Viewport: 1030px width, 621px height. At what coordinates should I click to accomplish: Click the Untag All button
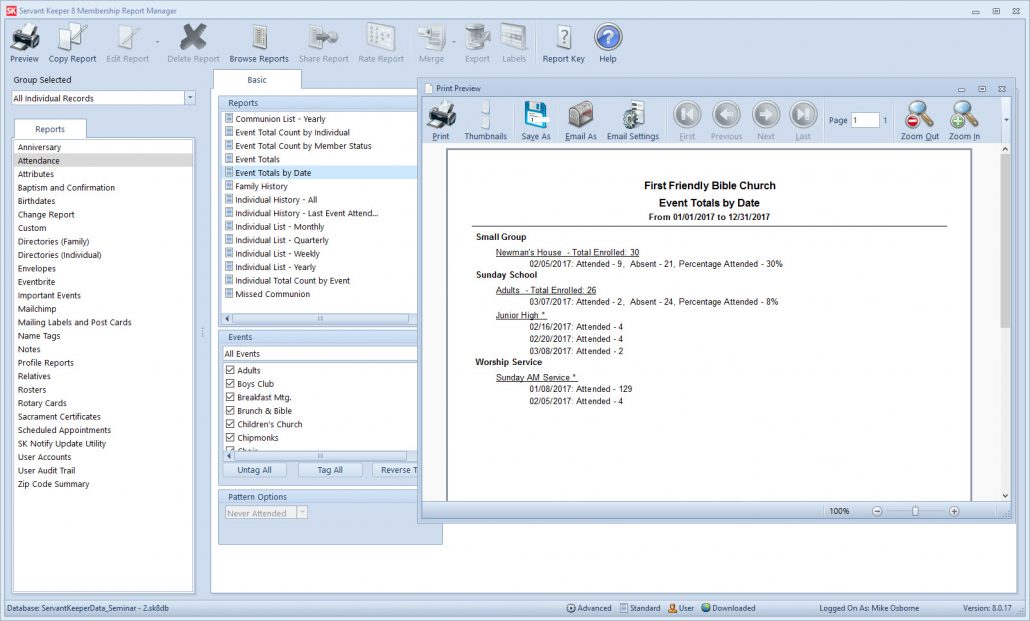pos(254,469)
